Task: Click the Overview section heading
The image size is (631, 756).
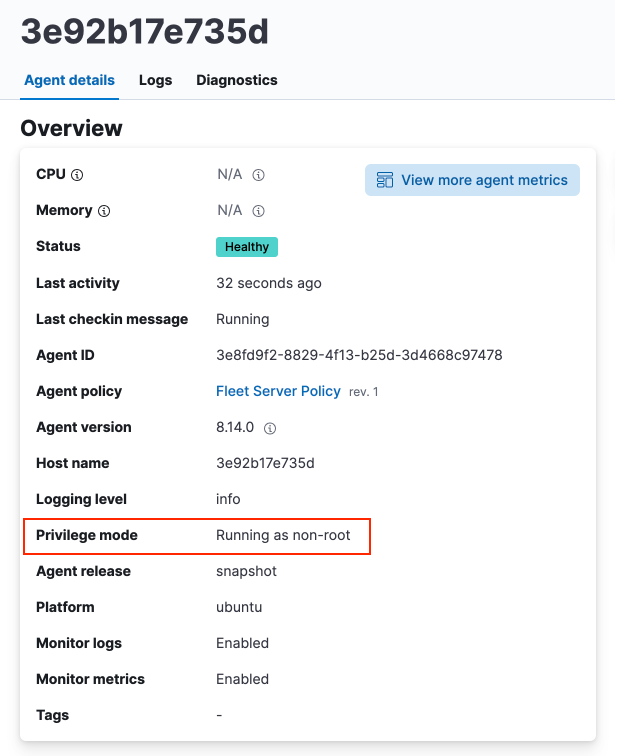Action: click(x=71, y=129)
